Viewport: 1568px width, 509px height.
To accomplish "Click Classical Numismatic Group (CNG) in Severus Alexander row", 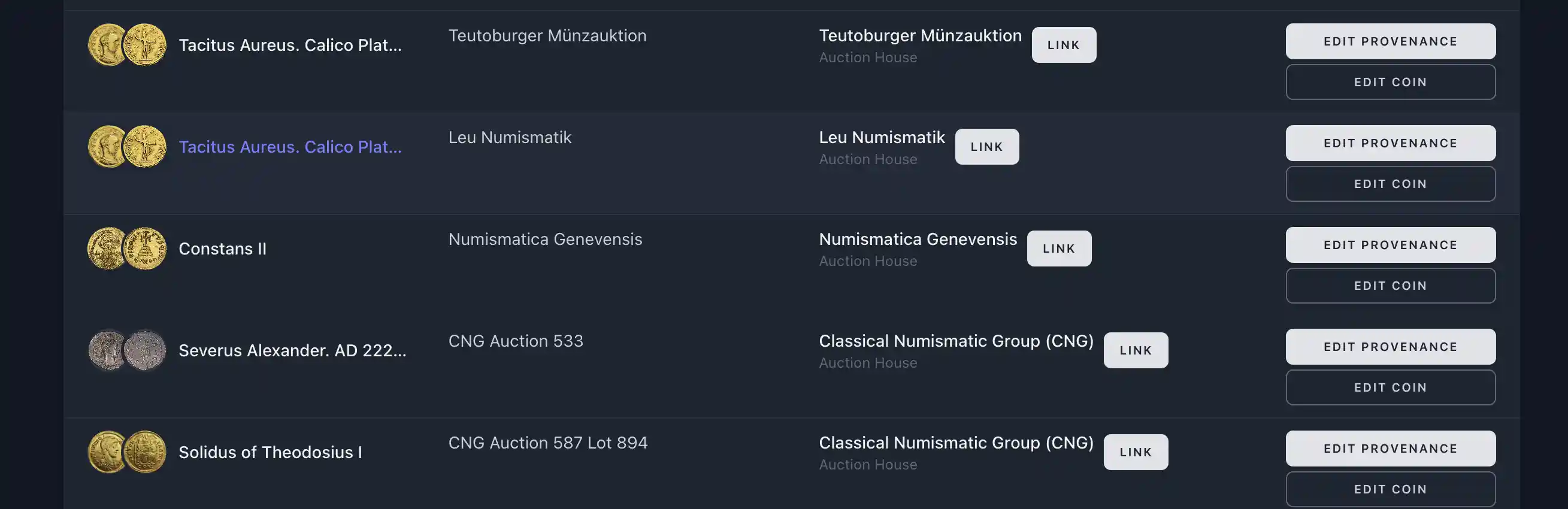I will (956, 340).
